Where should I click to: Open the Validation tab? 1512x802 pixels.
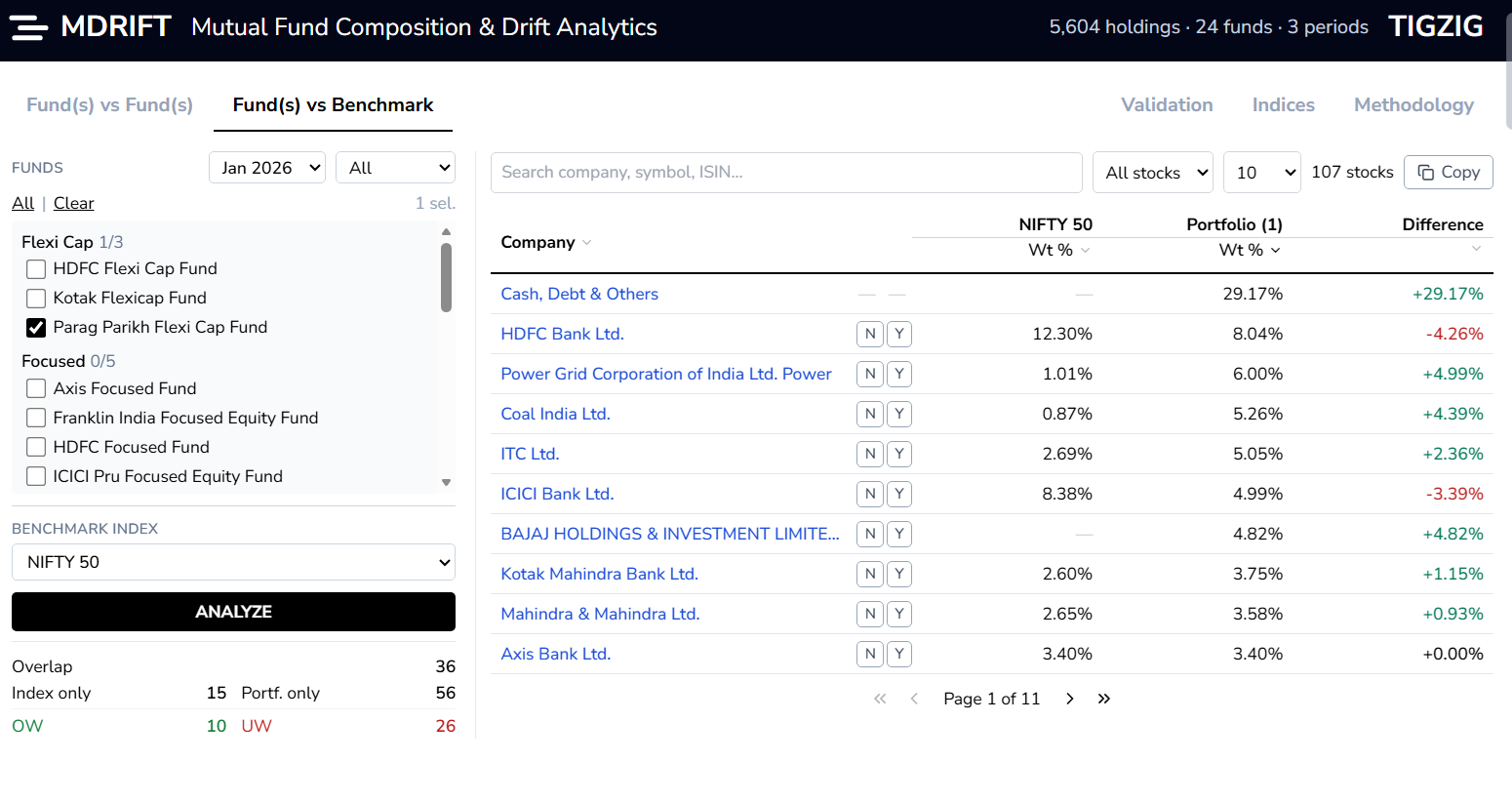coord(1167,104)
